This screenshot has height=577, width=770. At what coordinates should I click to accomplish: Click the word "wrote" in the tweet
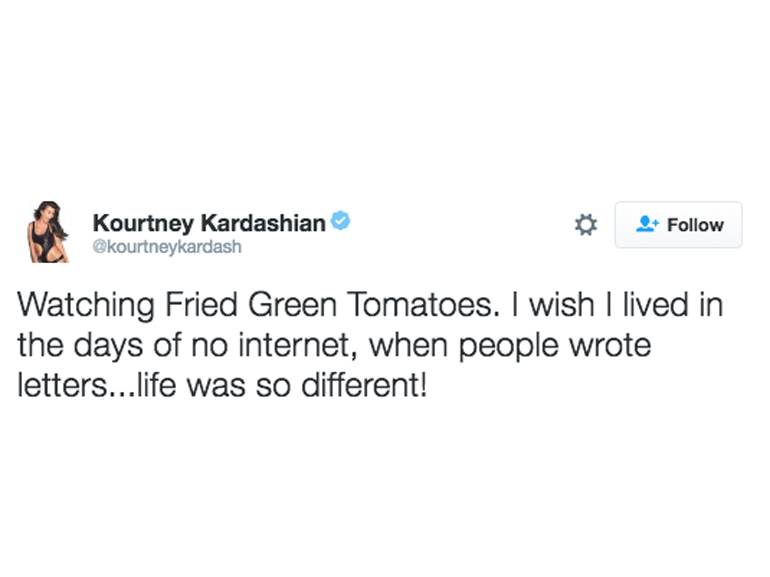(x=612, y=345)
